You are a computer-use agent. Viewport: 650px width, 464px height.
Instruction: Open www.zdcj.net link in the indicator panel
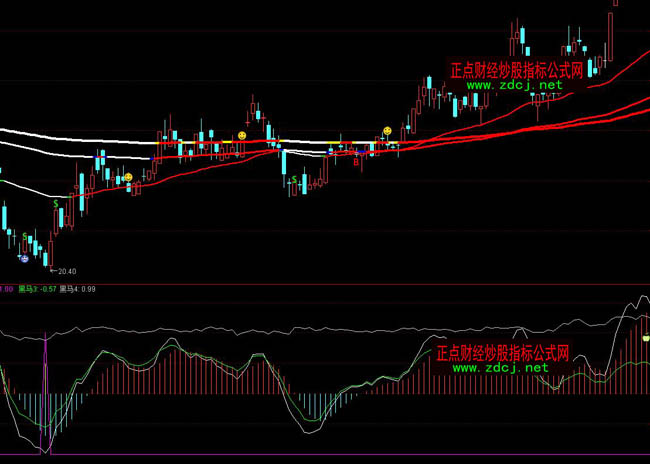point(500,368)
